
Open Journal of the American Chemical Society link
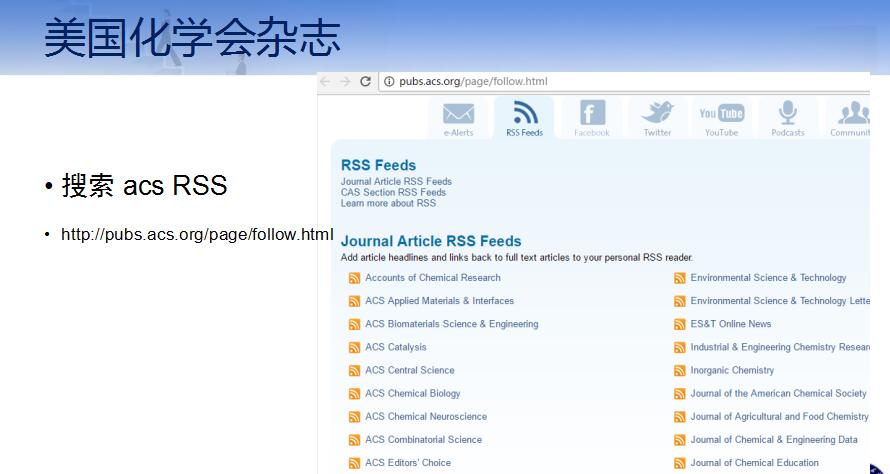778,393
